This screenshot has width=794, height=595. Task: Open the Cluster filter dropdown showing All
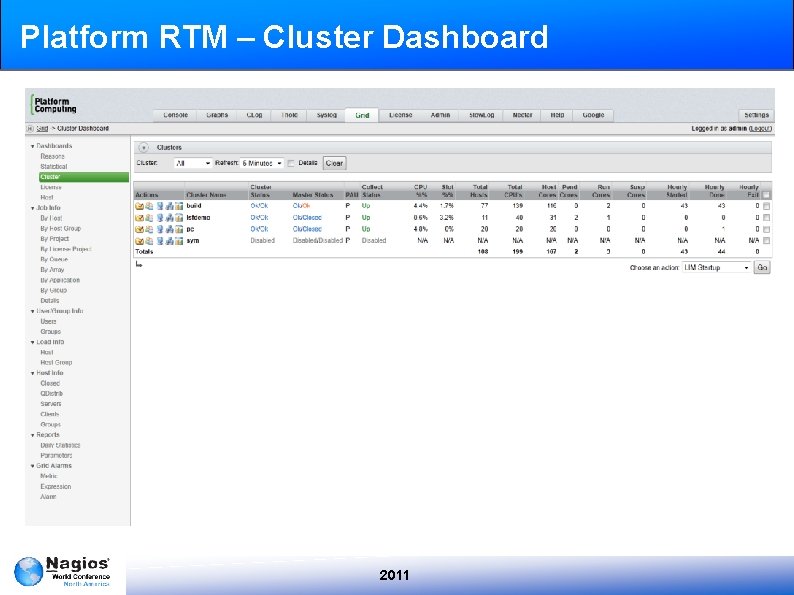(x=192, y=163)
